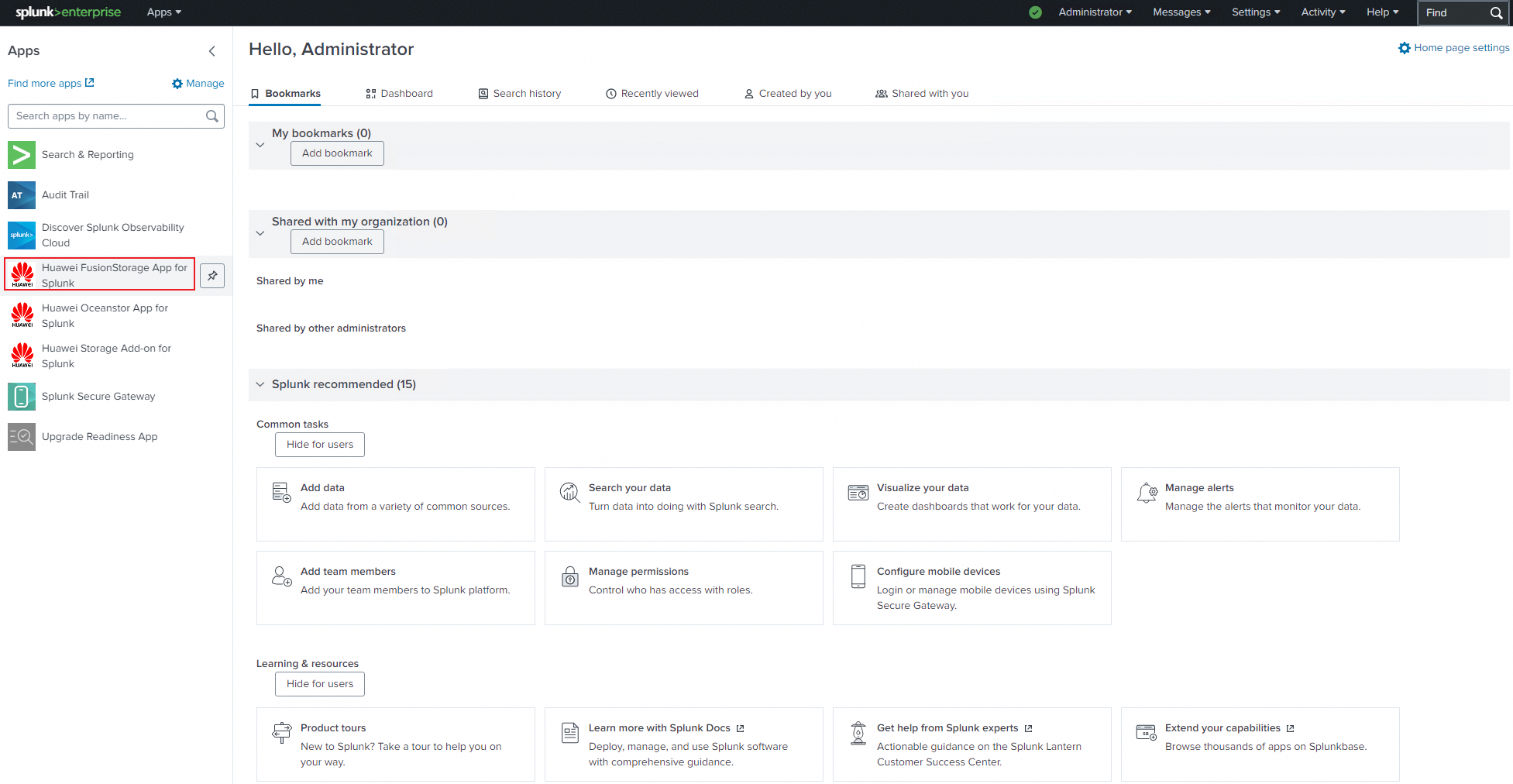
Task: Click the Manage alerts bell icon
Action: coord(1147,493)
